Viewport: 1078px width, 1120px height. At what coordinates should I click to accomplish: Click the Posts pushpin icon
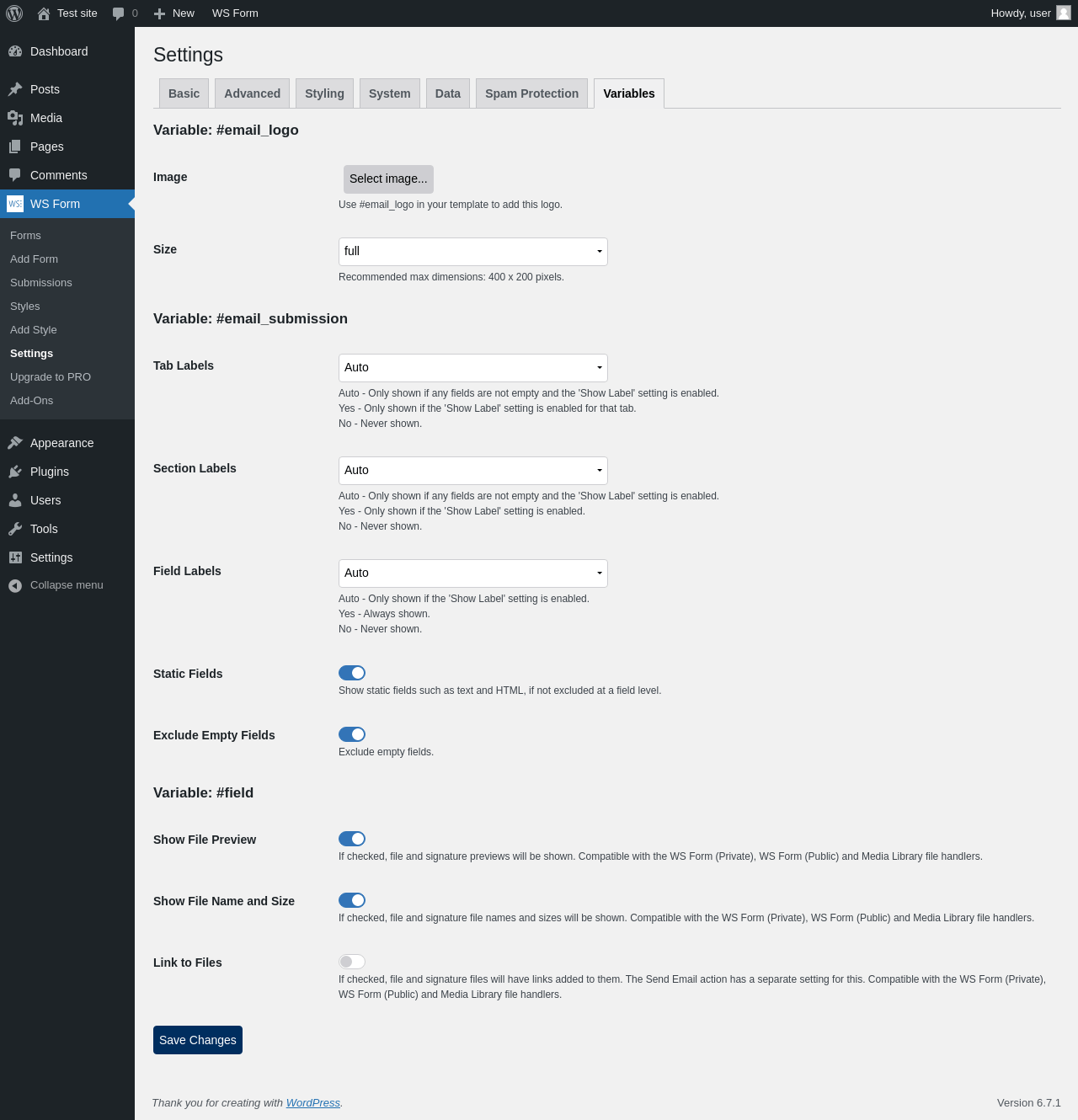[x=15, y=89]
